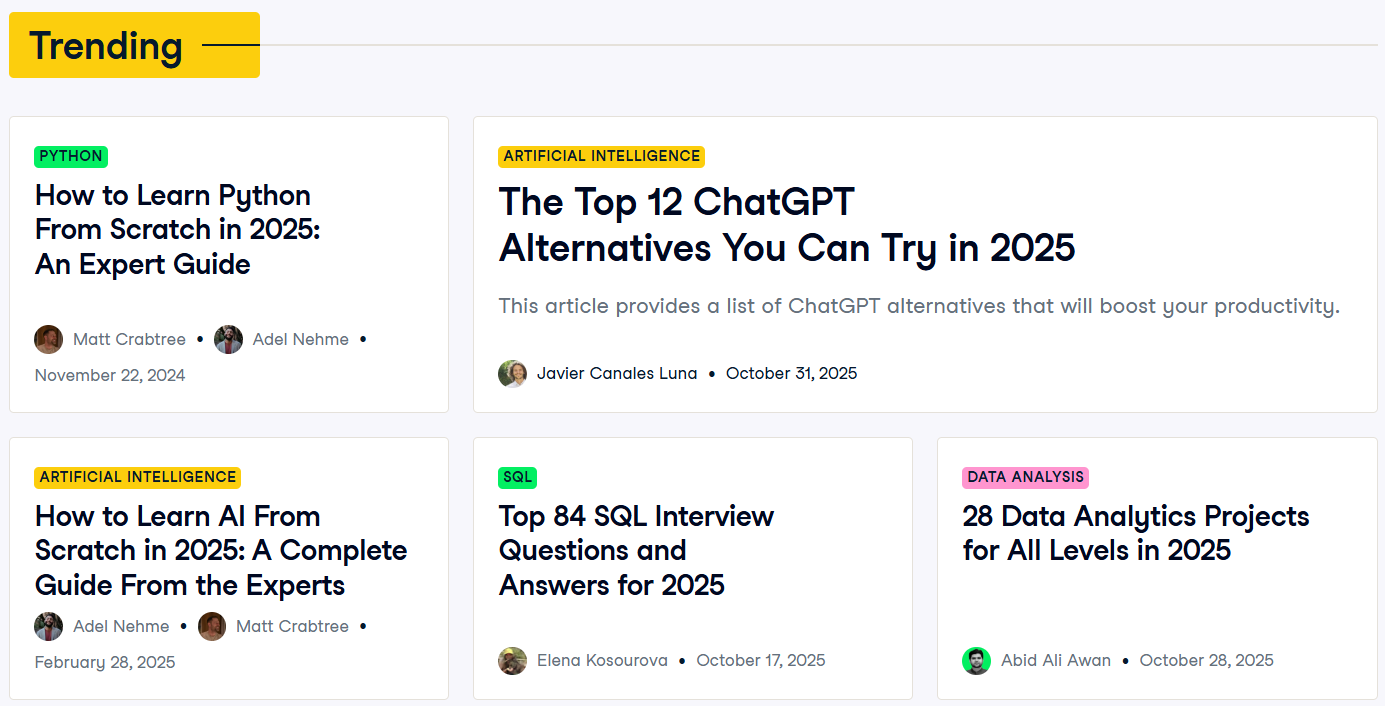Click Javier Canales Luna's avatar photo
The image size is (1385, 706).
(x=512, y=373)
